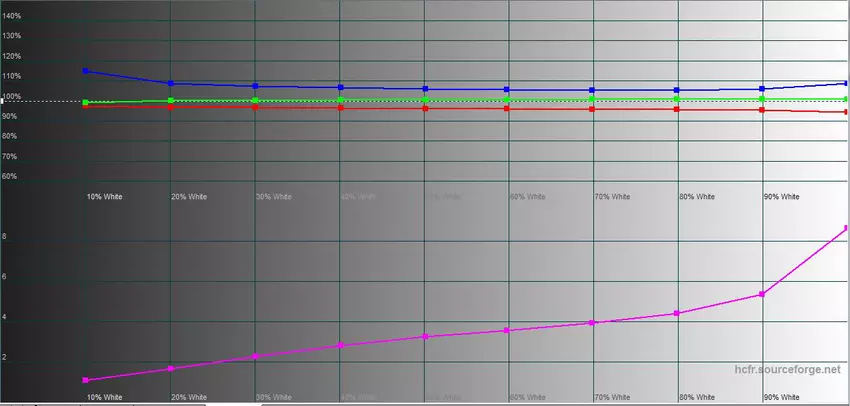Screen dimensions: 850x406
Task: Click the bottom axis 70% White label
Action: pyautogui.click(x=613, y=397)
